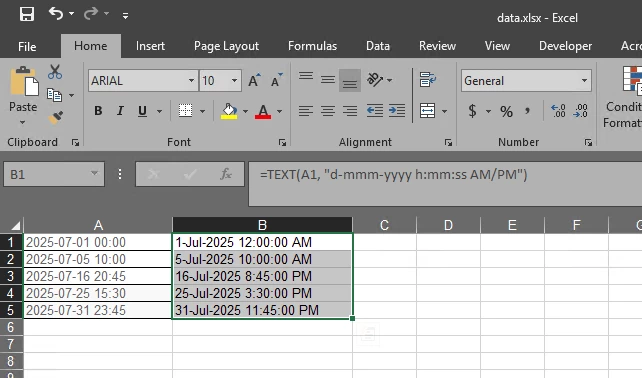Open the File tab

tap(27, 46)
